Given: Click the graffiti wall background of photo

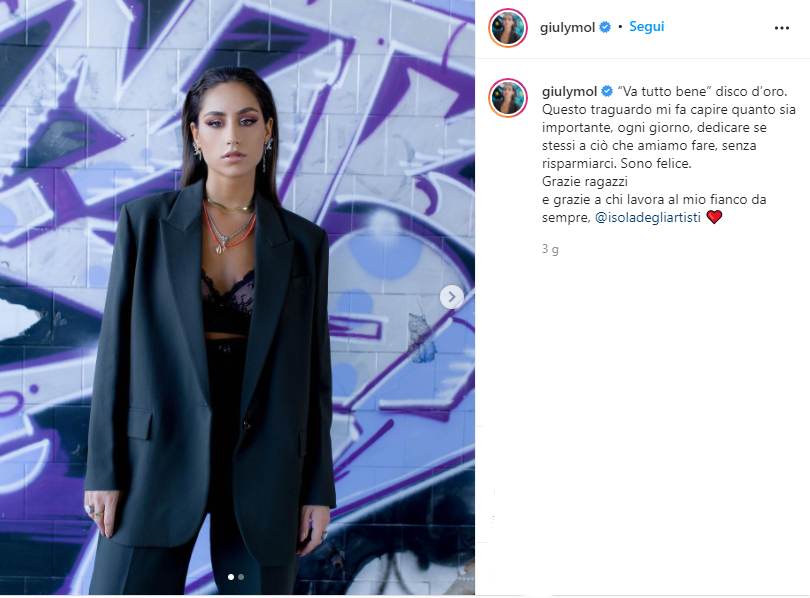Looking at the screenshot, I should coord(398,155).
